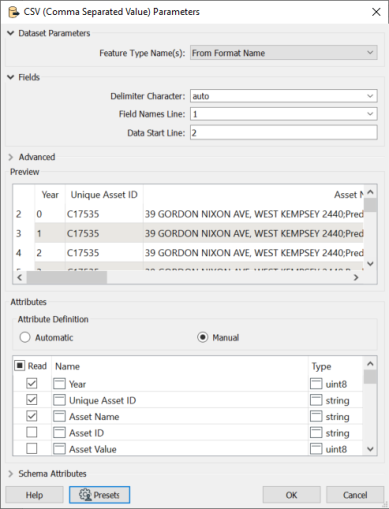Click preview horizontal scroll left arrow
The height and width of the screenshot is (509, 389).
click(x=20, y=277)
